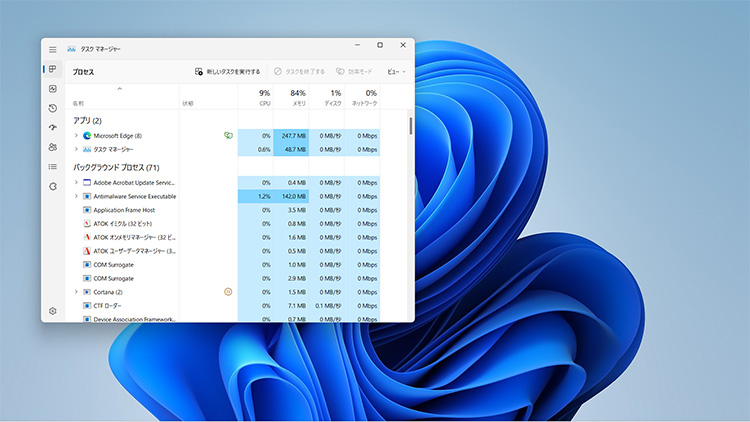The height and width of the screenshot is (422, 750).
Task: Open the ビュー dropdown menu
Action: pos(395,72)
